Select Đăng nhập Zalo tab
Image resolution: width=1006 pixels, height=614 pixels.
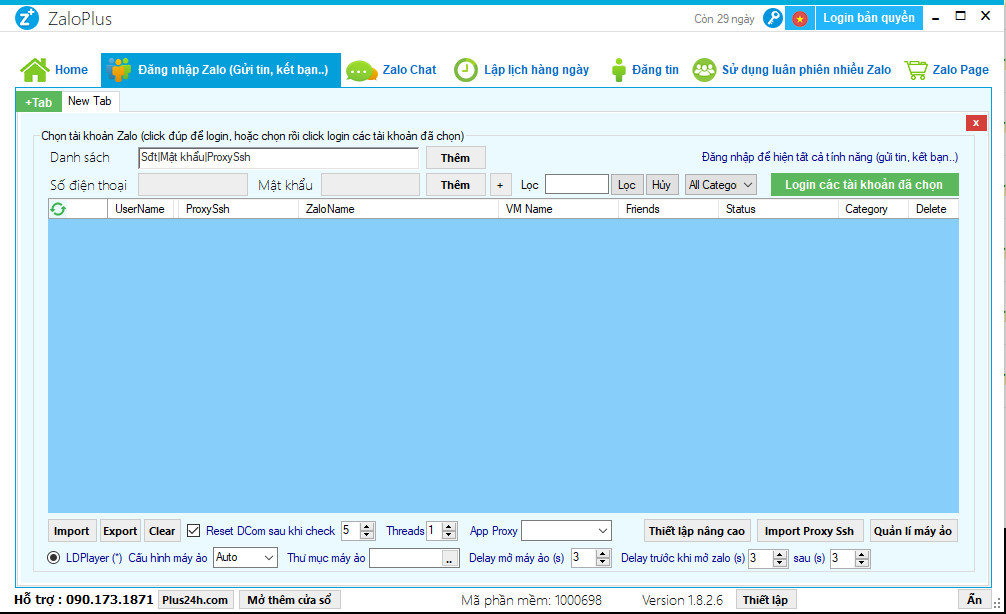pyautogui.click(x=221, y=70)
